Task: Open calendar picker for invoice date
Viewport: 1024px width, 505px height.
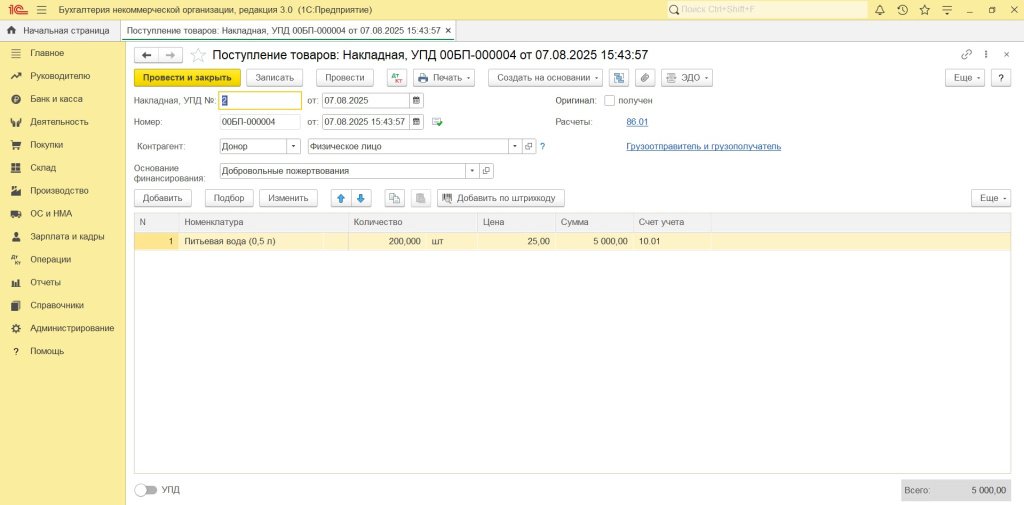Action: pos(417,100)
